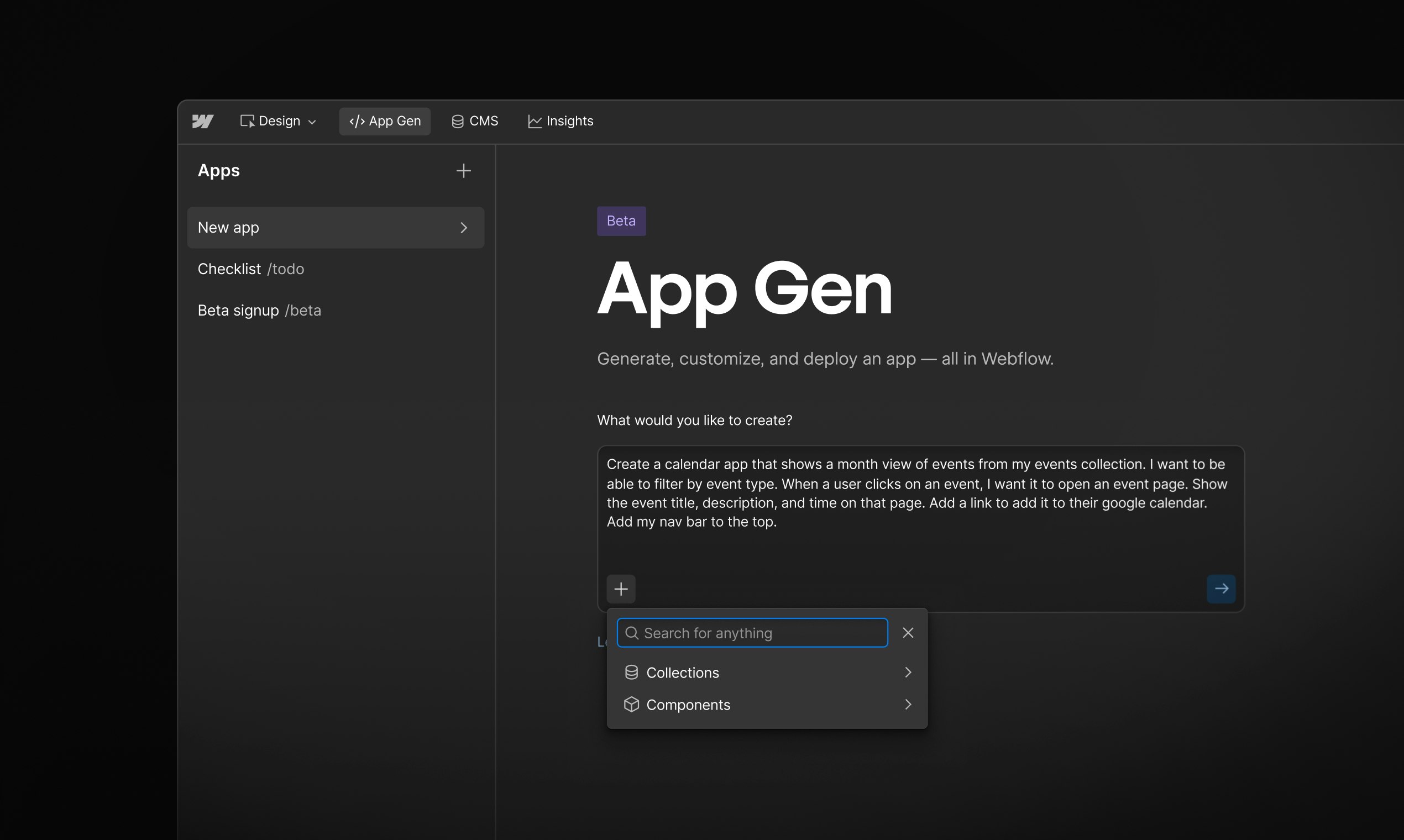Viewport: 1404px width, 840px height.
Task: Submit the prompt with the arrow icon
Action: point(1221,589)
